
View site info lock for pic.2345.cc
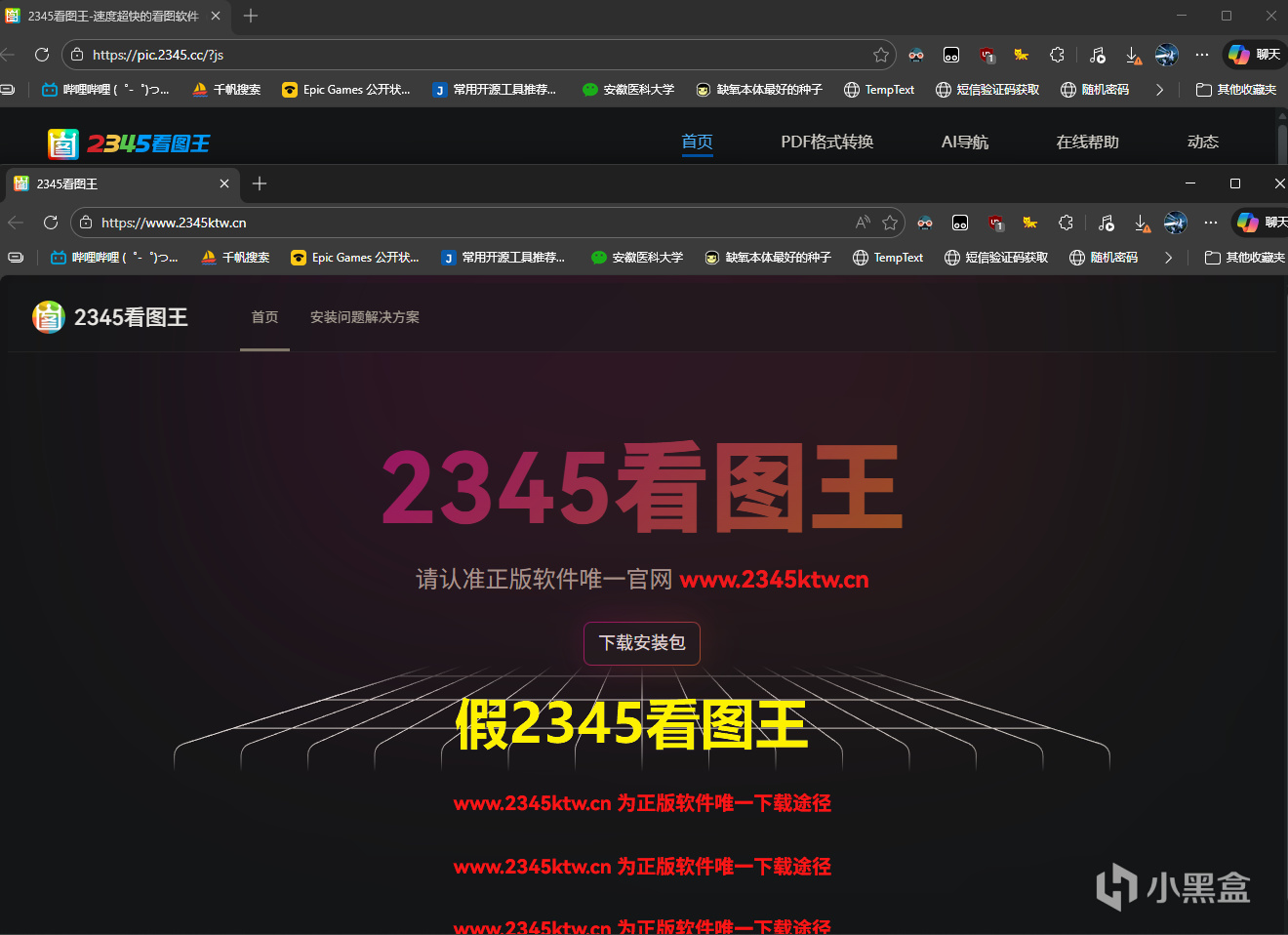pos(77,55)
